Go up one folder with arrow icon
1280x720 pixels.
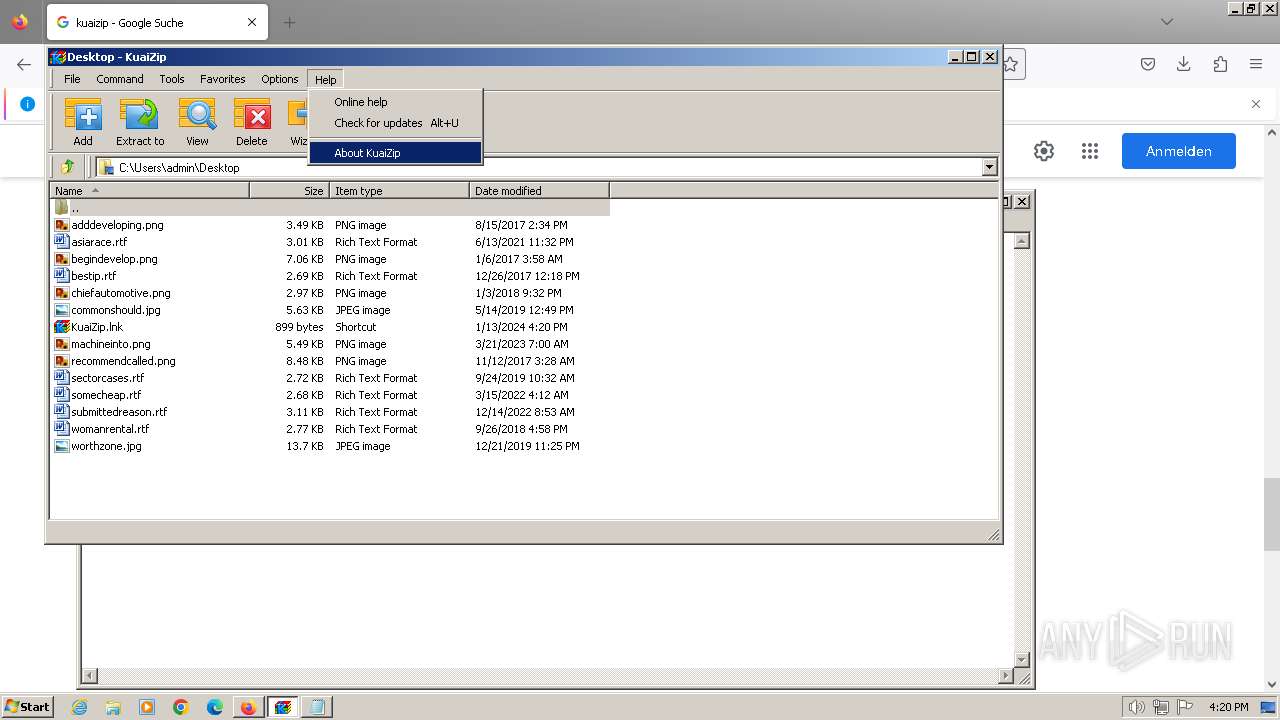click(x=67, y=167)
